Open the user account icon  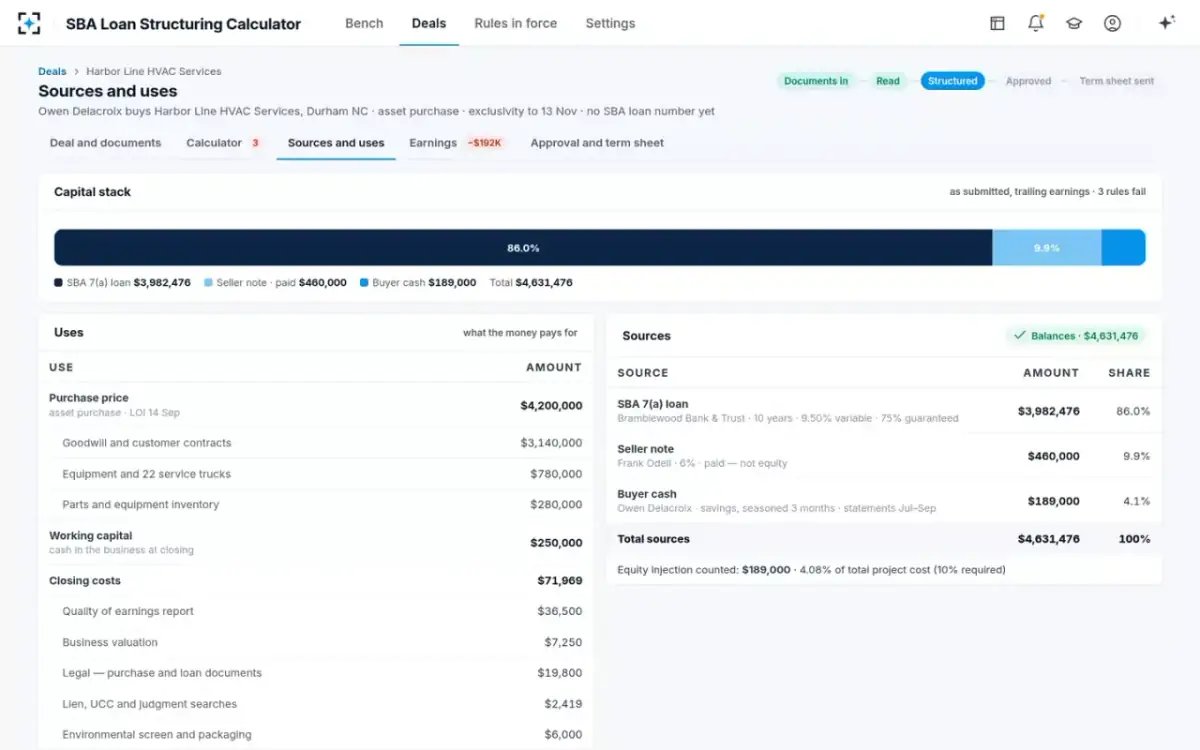1112,23
